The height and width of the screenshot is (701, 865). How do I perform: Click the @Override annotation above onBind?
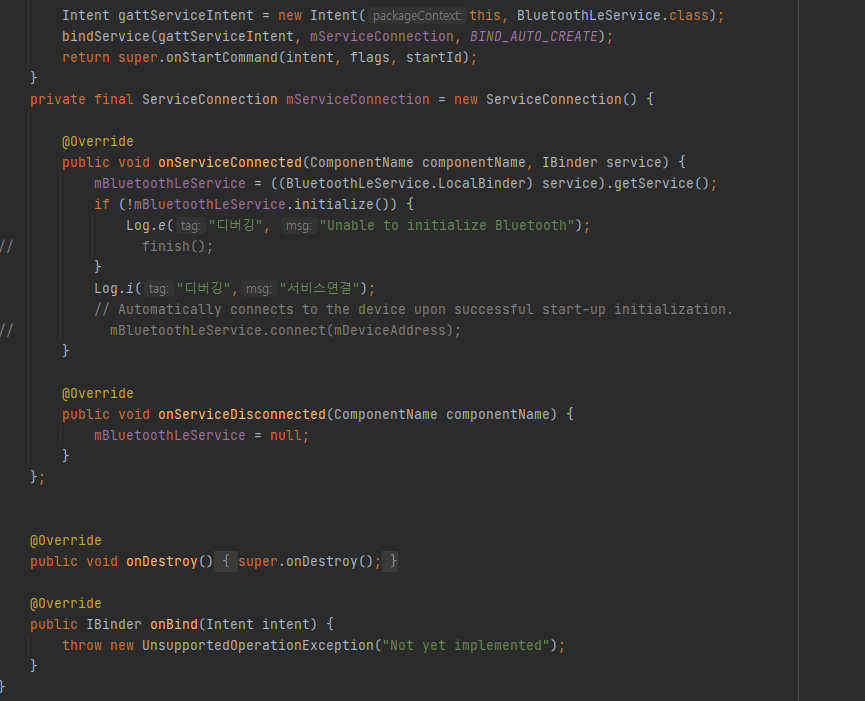[66, 603]
